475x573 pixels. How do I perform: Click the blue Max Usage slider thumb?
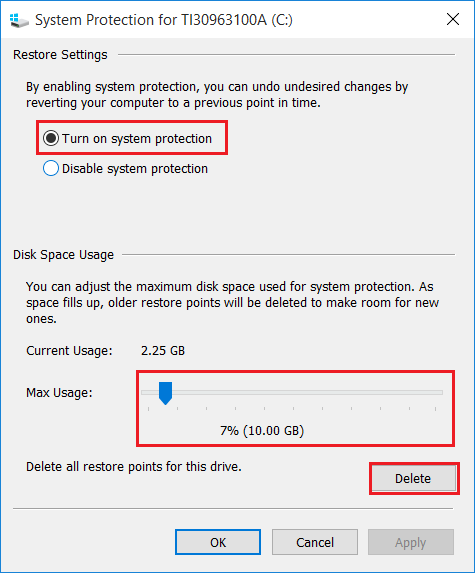(165, 393)
